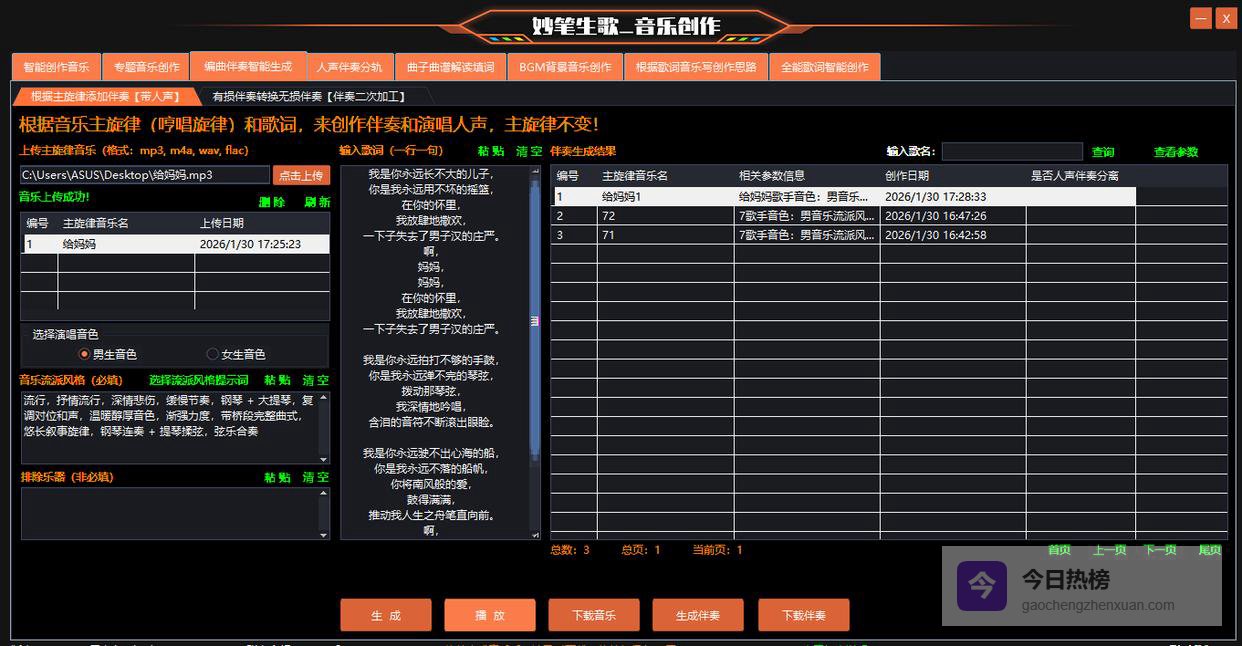
Task: Play the generated music with 播放
Action: point(490,615)
